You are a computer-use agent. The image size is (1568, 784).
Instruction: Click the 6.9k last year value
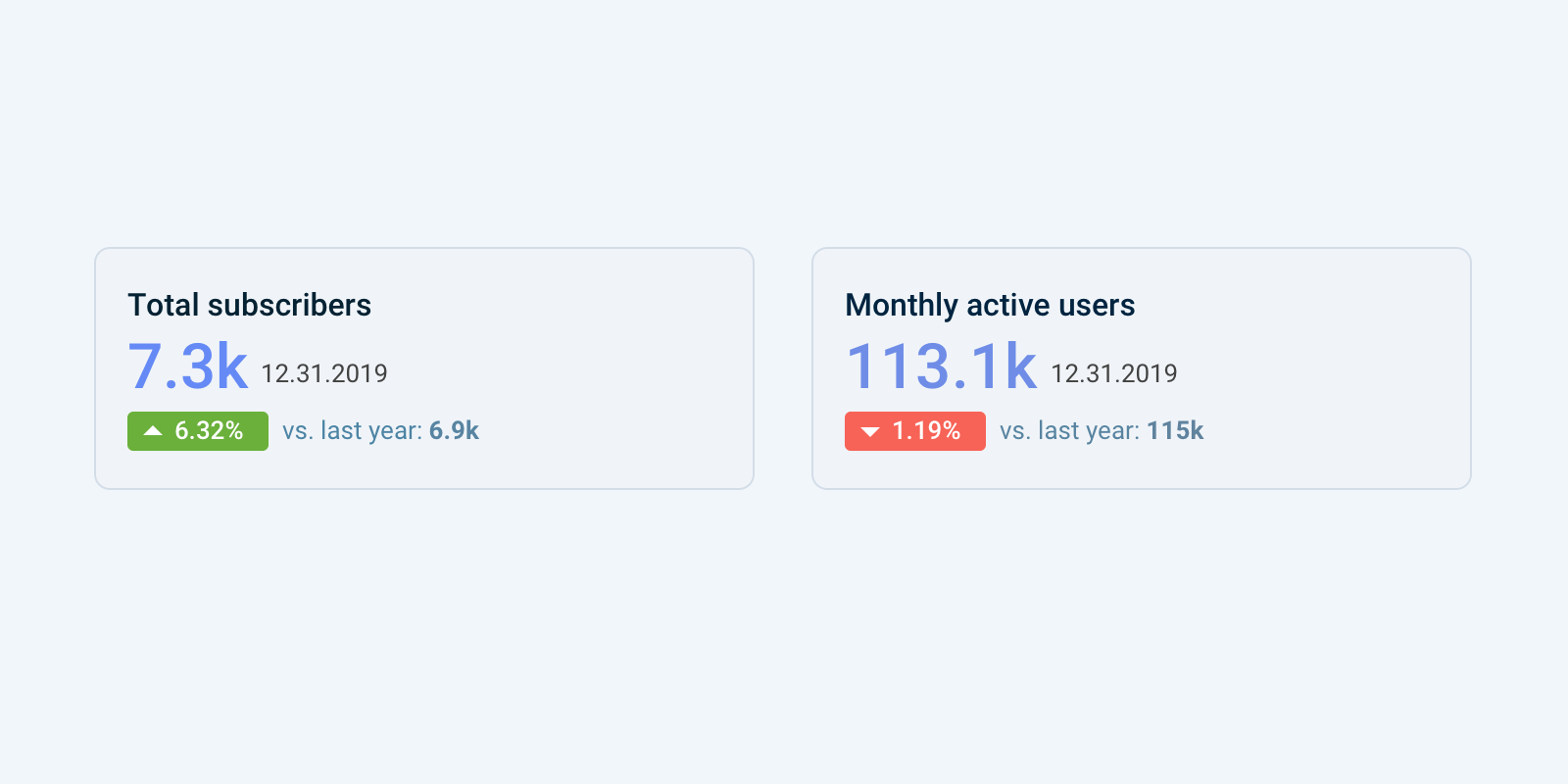pos(455,429)
